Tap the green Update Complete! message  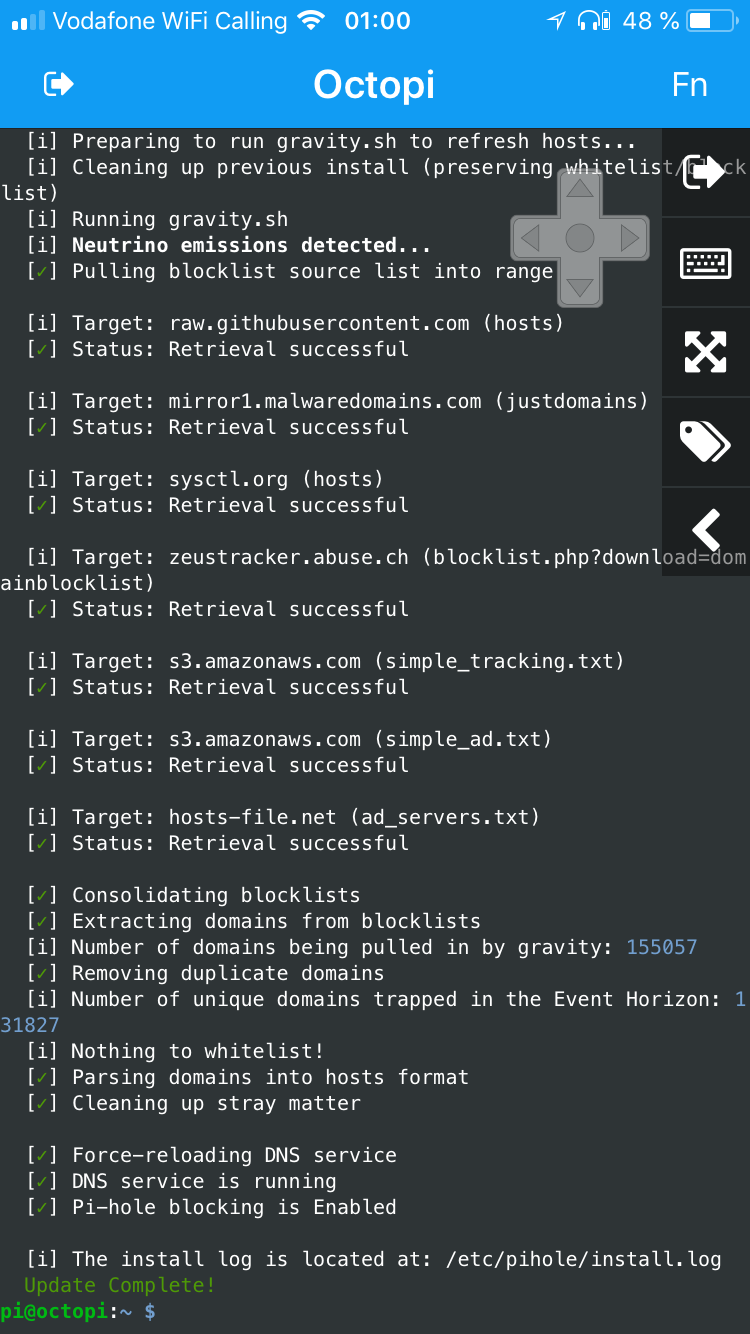click(120, 1285)
